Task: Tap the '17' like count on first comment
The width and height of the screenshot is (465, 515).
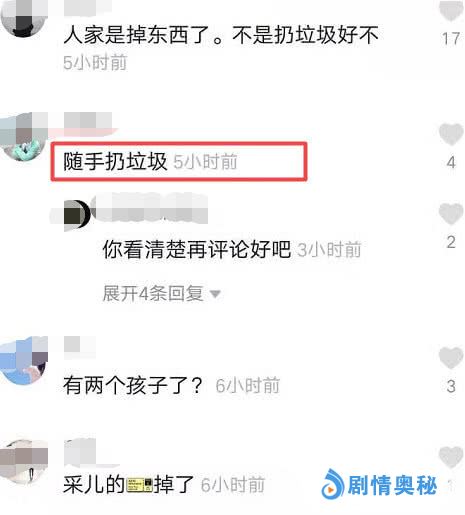Action: 451,39
